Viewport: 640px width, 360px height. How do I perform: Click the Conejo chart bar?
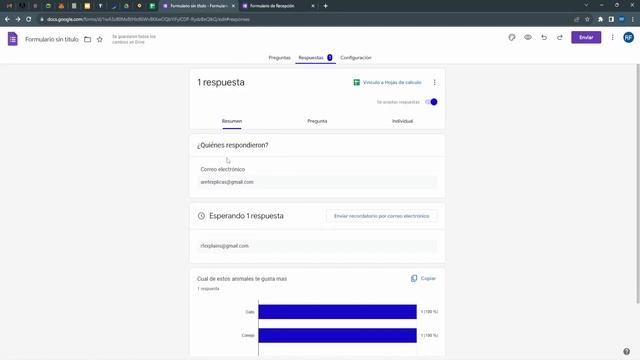[338, 336]
